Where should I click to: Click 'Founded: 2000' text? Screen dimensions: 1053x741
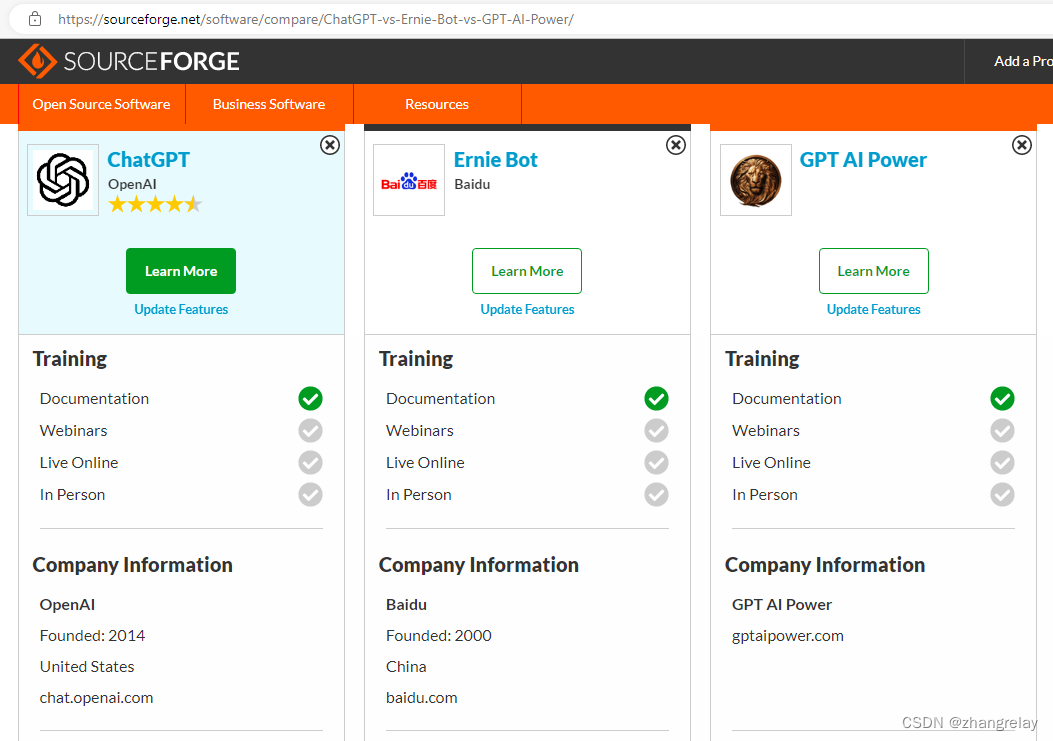click(439, 636)
